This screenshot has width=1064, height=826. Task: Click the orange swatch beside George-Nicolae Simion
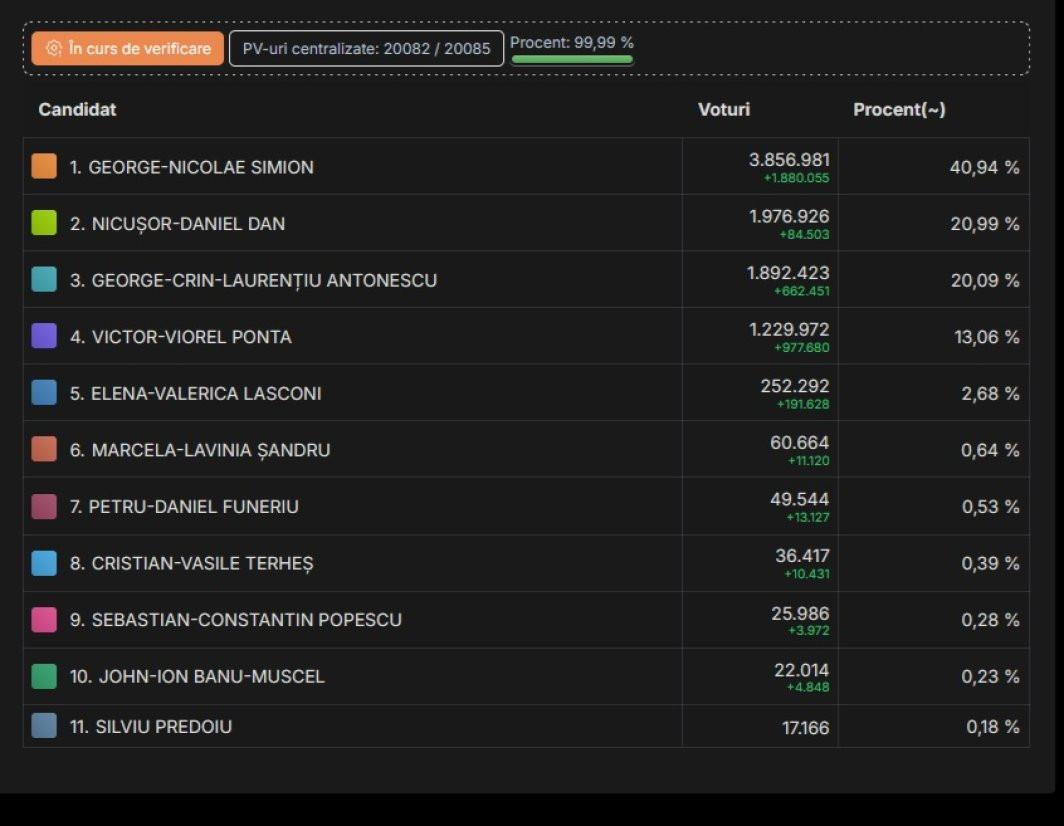point(44,167)
